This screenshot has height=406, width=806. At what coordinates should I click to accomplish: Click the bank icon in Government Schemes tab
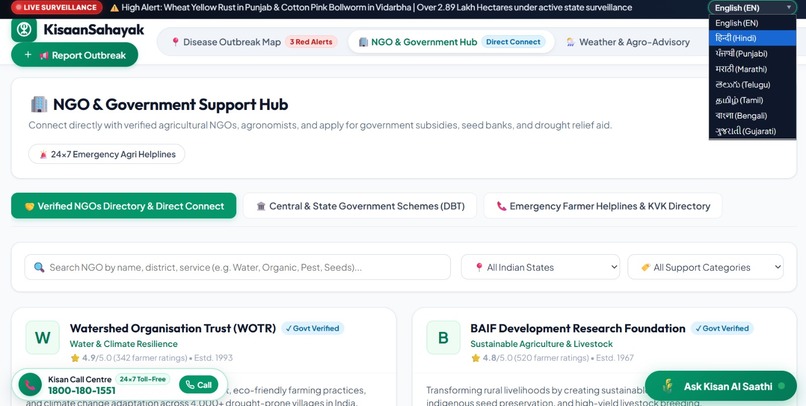pyautogui.click(x=261, y=207)
